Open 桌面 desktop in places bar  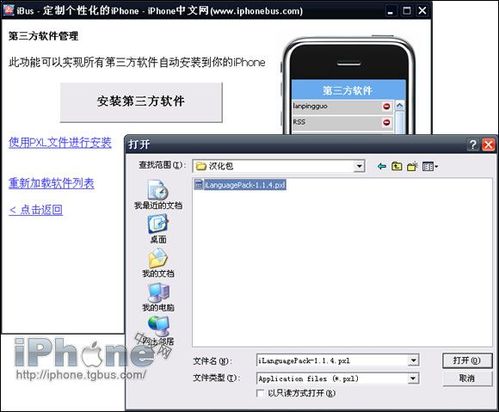click(x=158, y=229)
